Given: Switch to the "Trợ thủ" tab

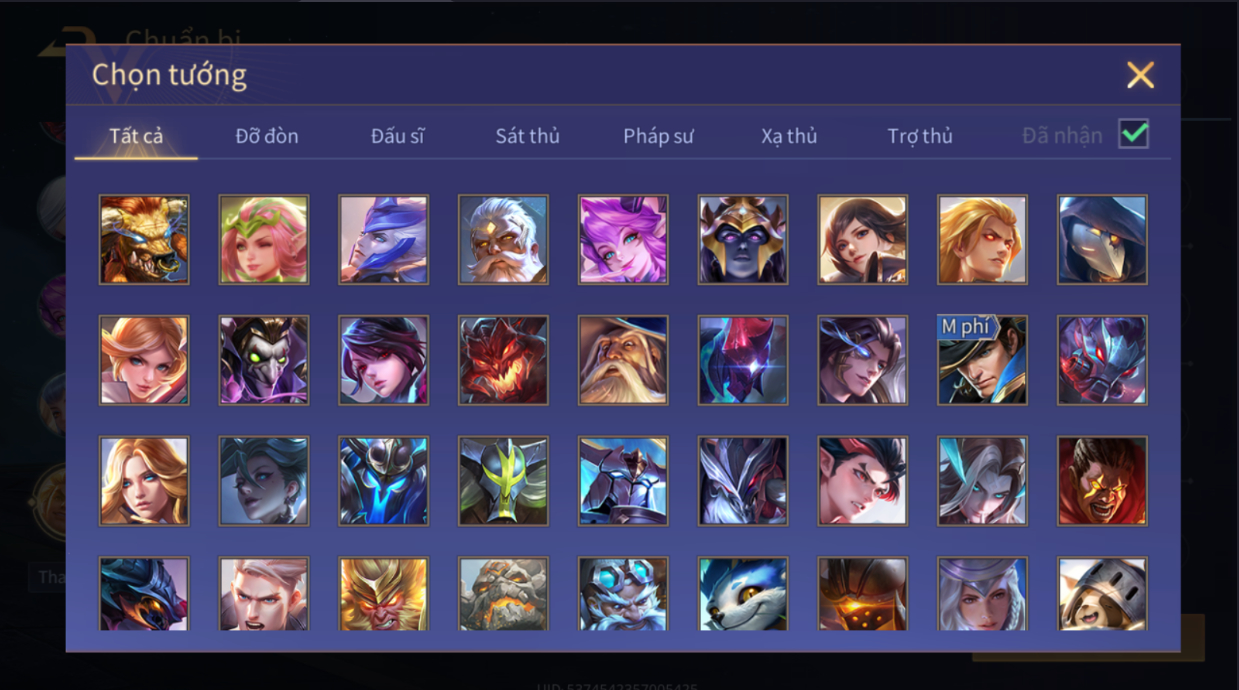Looking at the screenshot, I should pos(920,136).
